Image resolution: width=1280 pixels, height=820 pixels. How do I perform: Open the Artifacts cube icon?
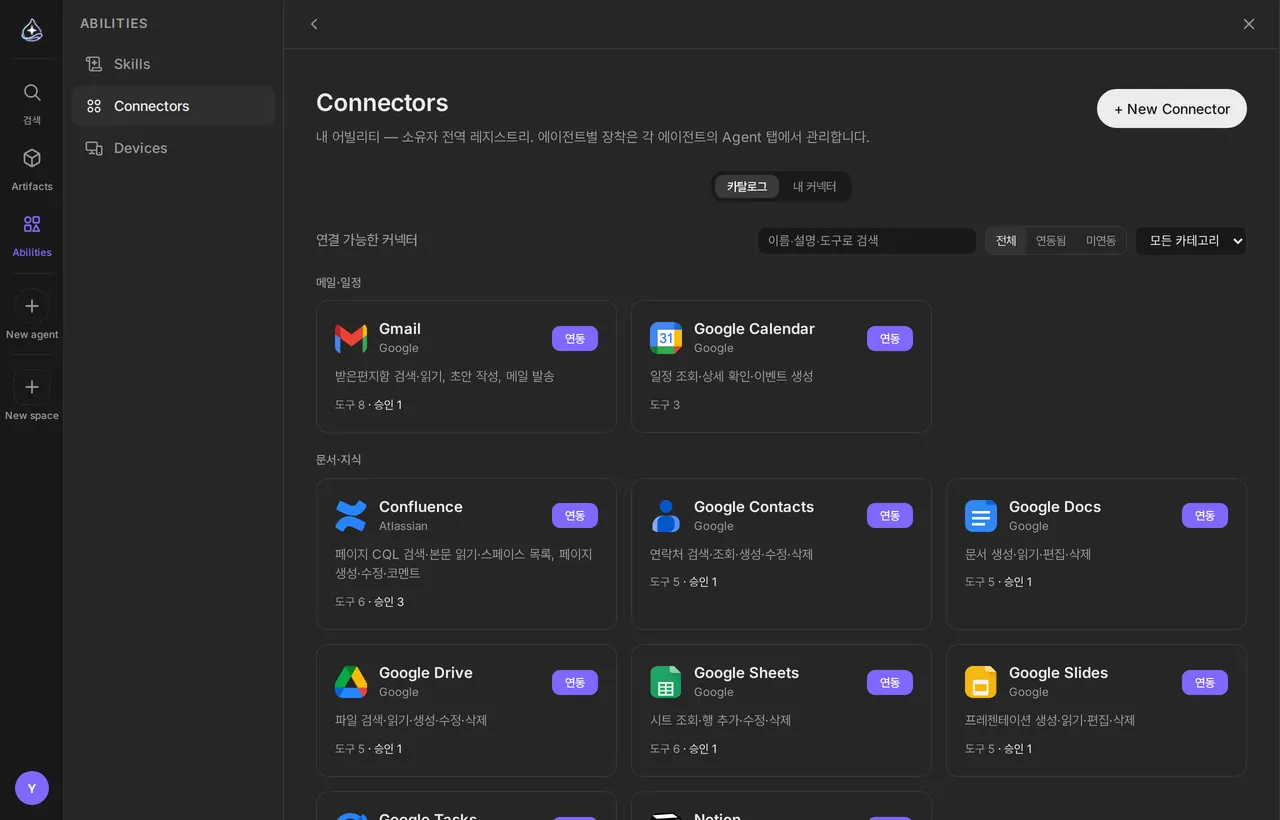tap(32, 158)
